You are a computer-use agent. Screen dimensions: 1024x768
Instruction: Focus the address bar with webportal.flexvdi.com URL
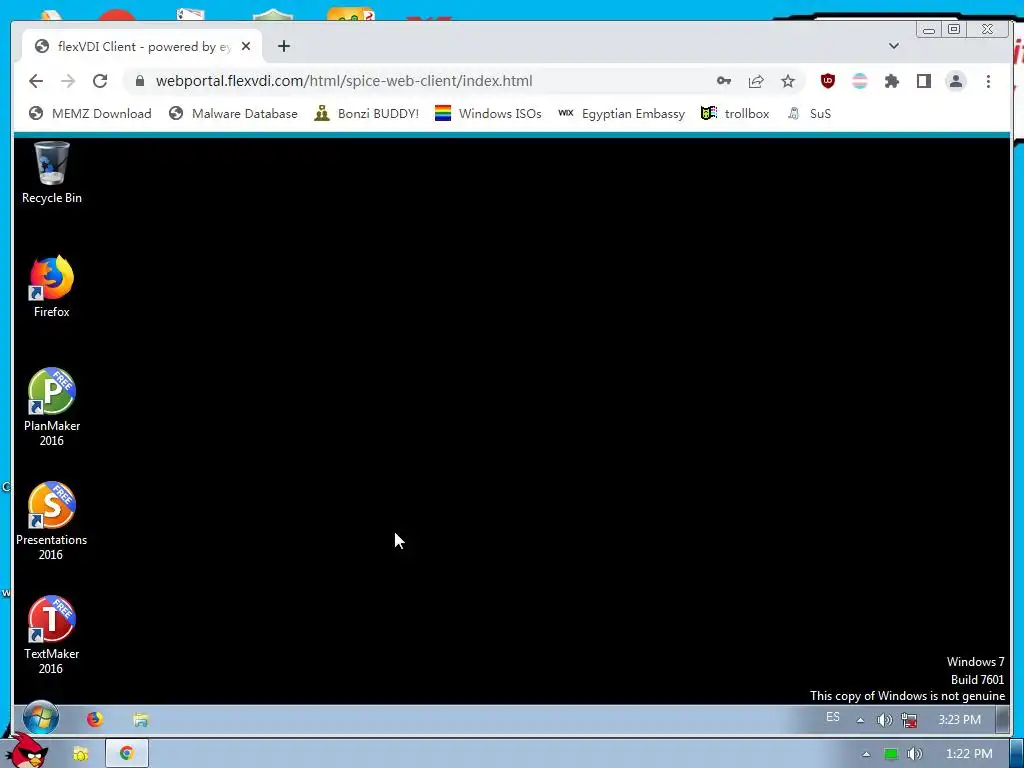[x=344, y=81]
